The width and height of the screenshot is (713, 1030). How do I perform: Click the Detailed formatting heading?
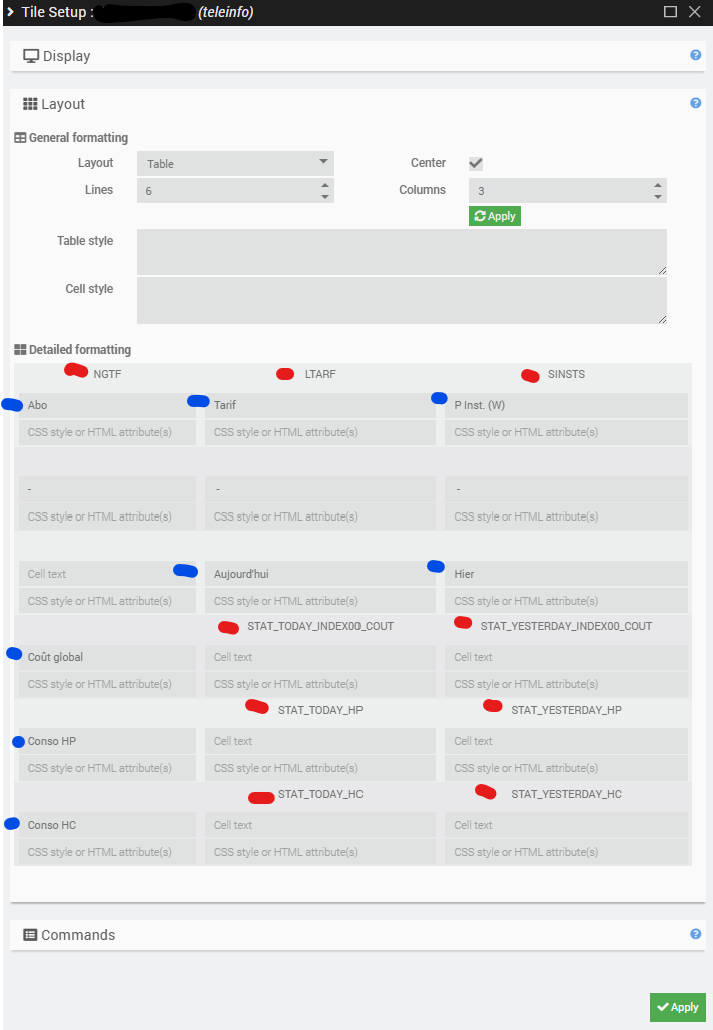pos(72,349)
